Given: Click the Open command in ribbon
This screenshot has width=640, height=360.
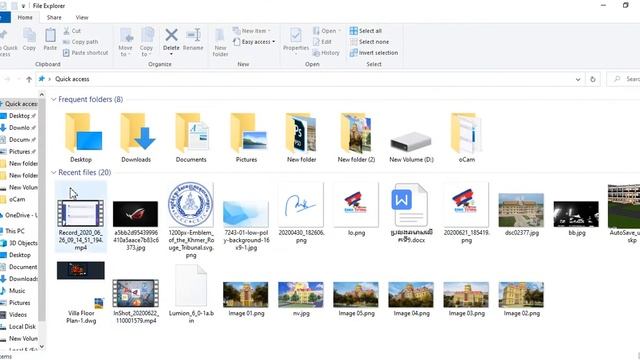Looking at the screenshot, I should (327, 31).
